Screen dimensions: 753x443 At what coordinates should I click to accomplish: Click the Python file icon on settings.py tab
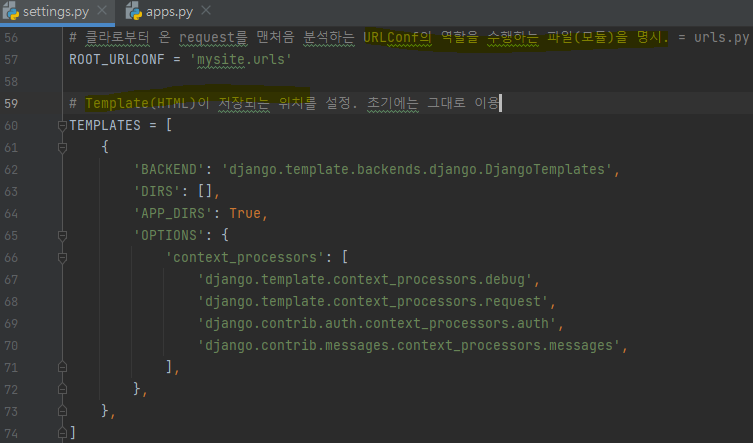pos(11,12)
